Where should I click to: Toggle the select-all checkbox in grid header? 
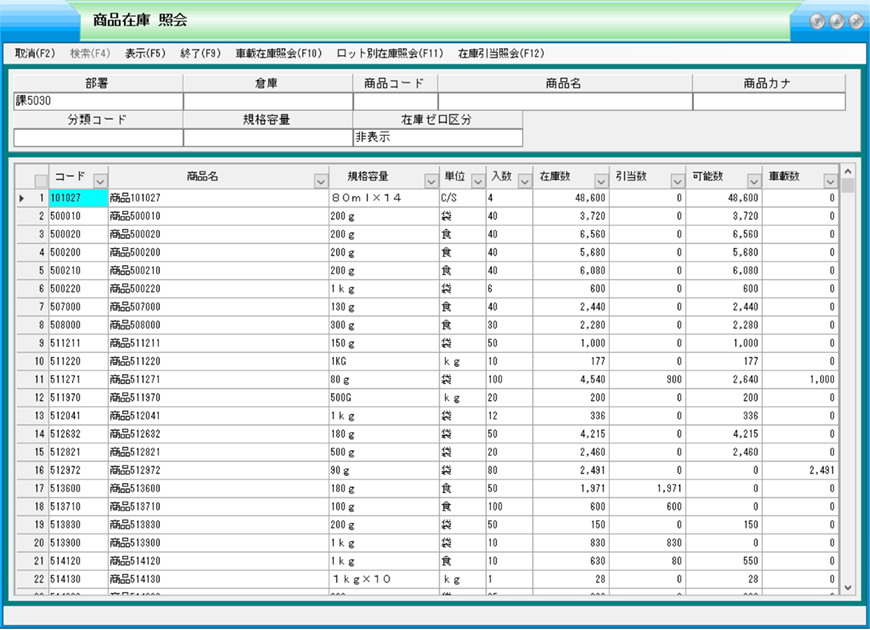pos(41,181)
